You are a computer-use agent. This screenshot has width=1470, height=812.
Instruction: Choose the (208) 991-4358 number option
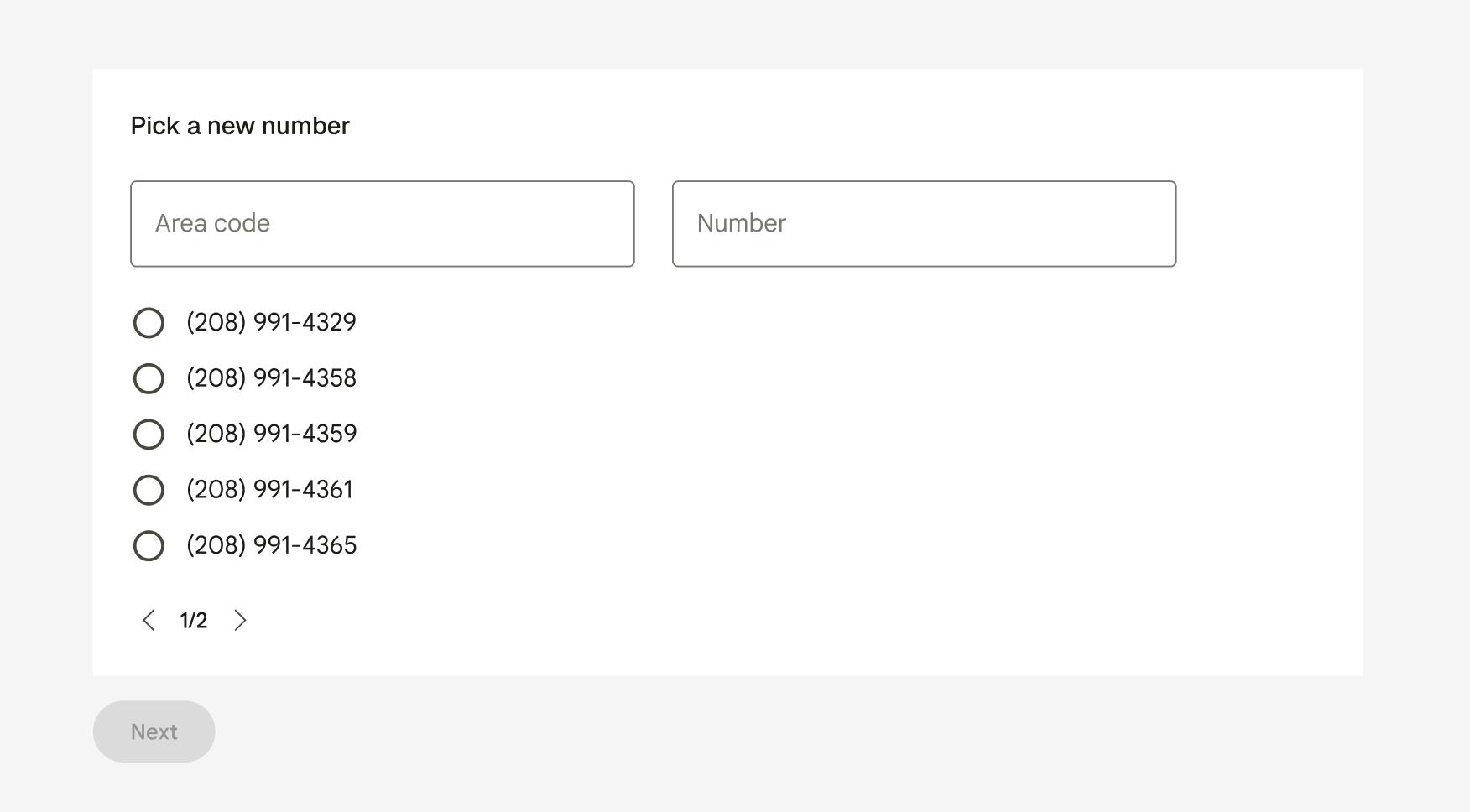point(149,378)
